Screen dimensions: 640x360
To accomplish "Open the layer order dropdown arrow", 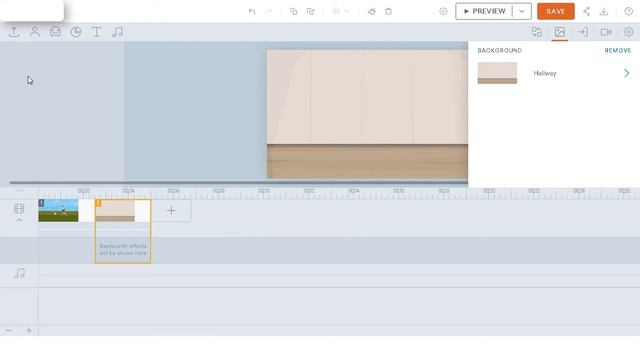I will tap(347, 11).
